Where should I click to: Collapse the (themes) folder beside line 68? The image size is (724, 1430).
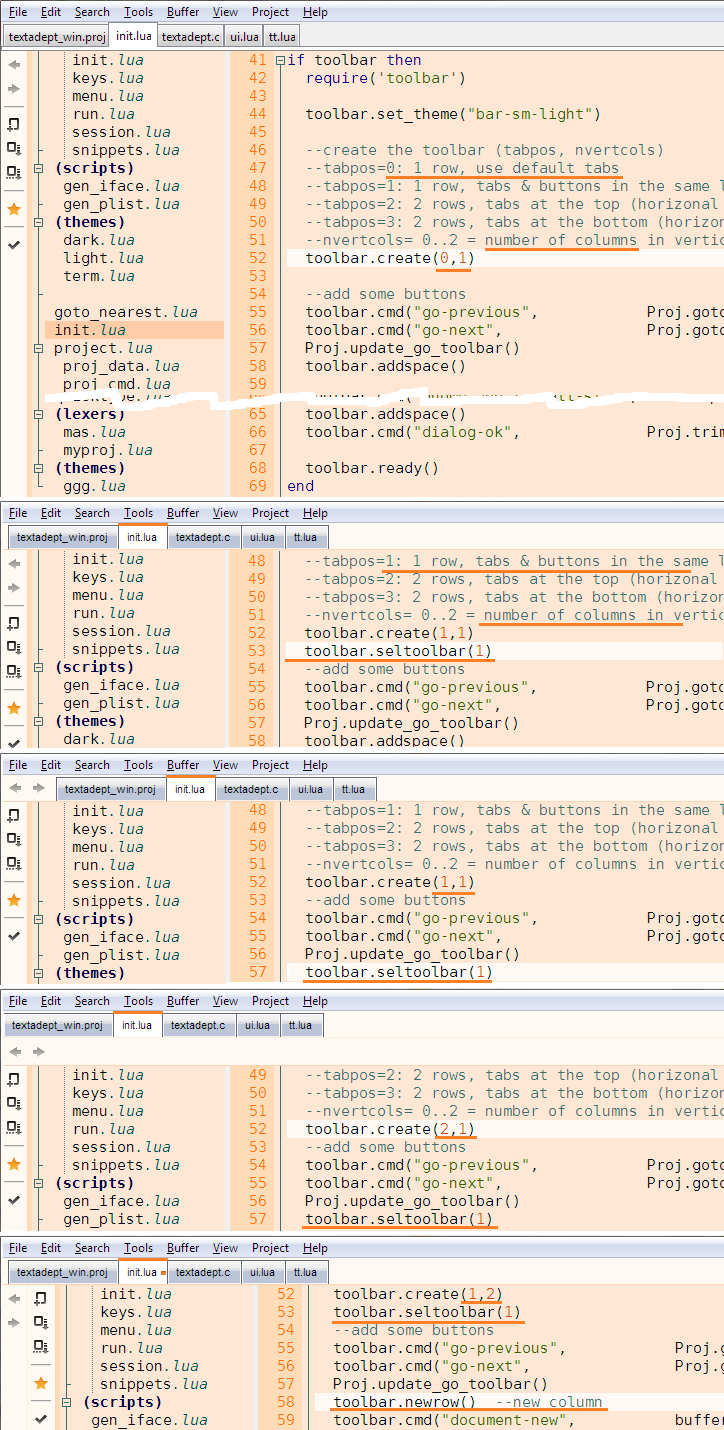40,468
